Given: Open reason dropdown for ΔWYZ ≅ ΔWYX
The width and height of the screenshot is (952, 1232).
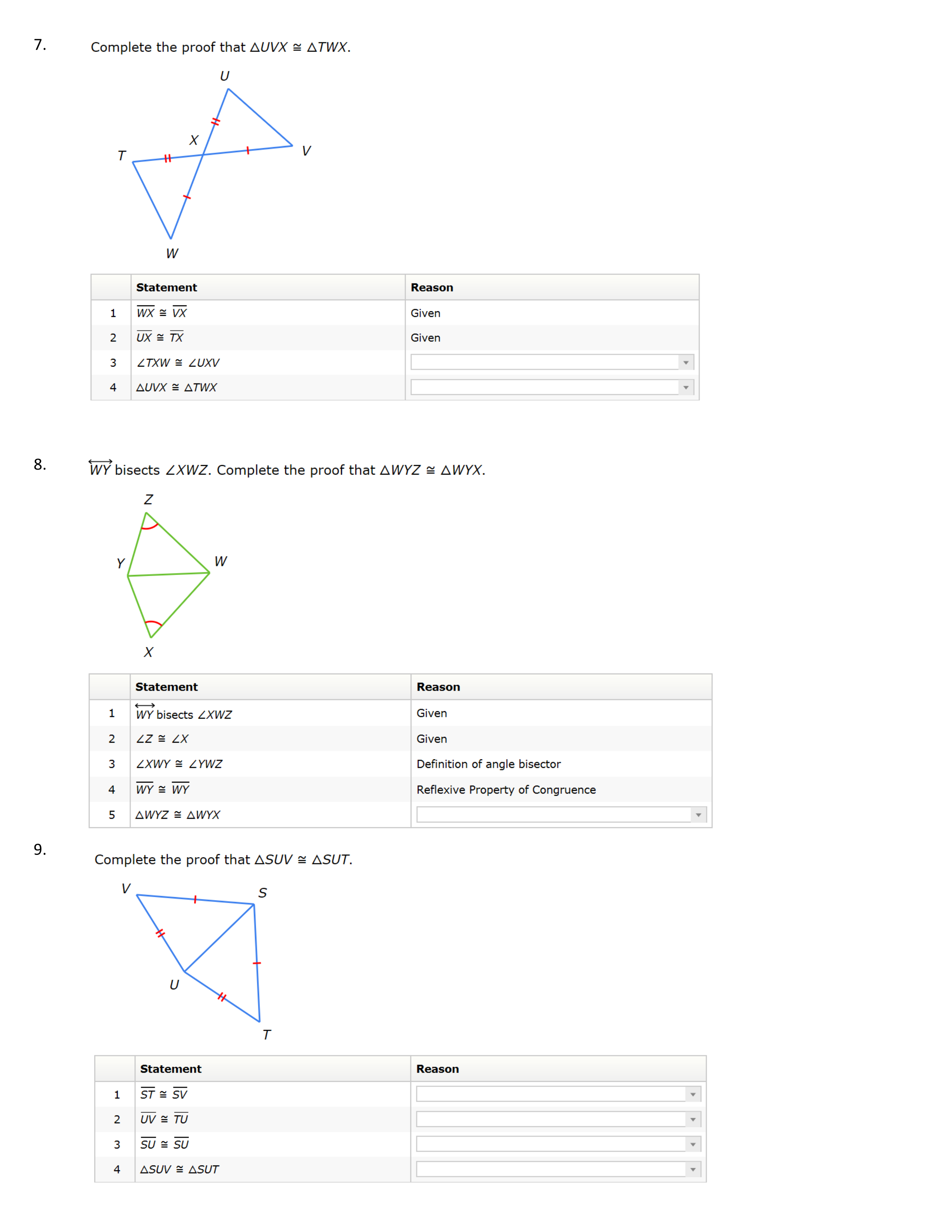Looking at the screenshot, I should pos(561,815).
